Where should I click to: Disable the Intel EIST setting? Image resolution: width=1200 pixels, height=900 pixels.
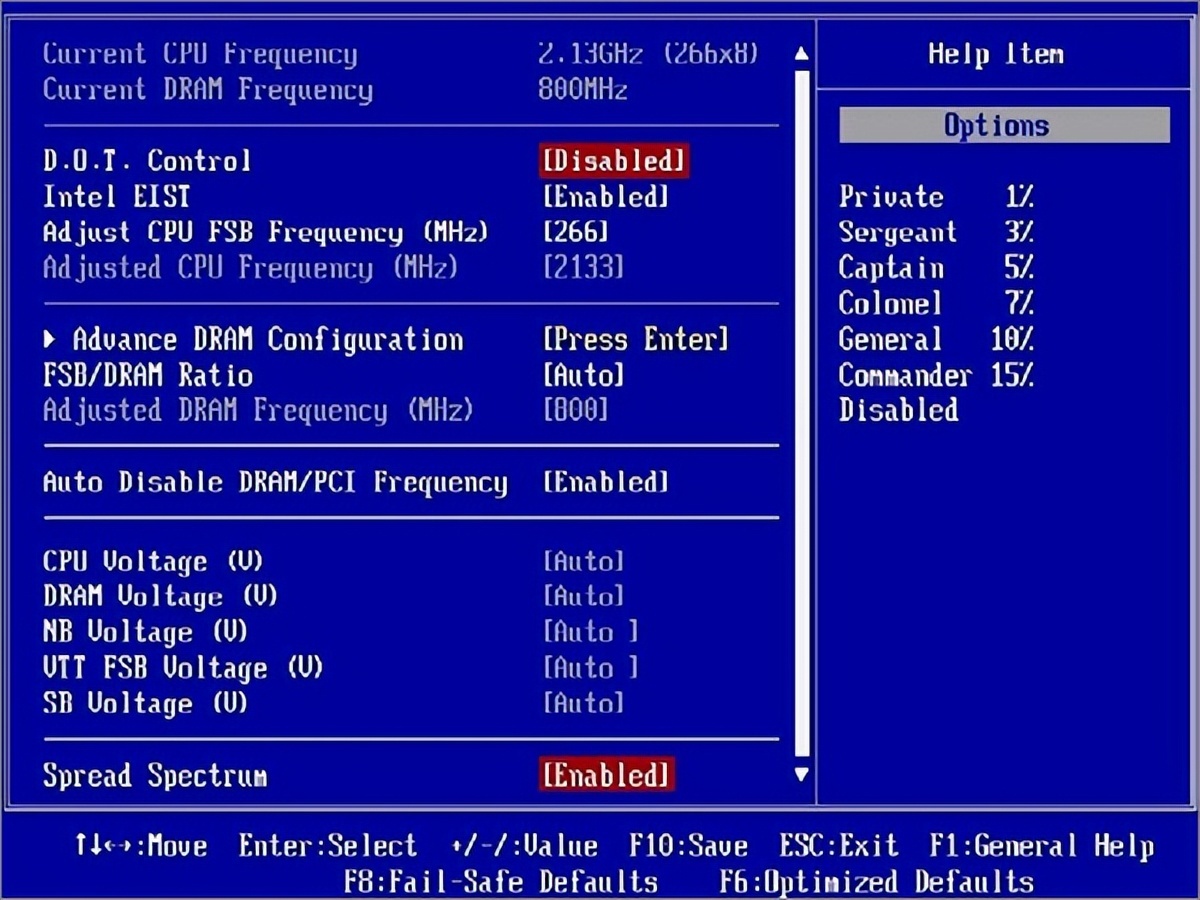(x=607, y=196)
